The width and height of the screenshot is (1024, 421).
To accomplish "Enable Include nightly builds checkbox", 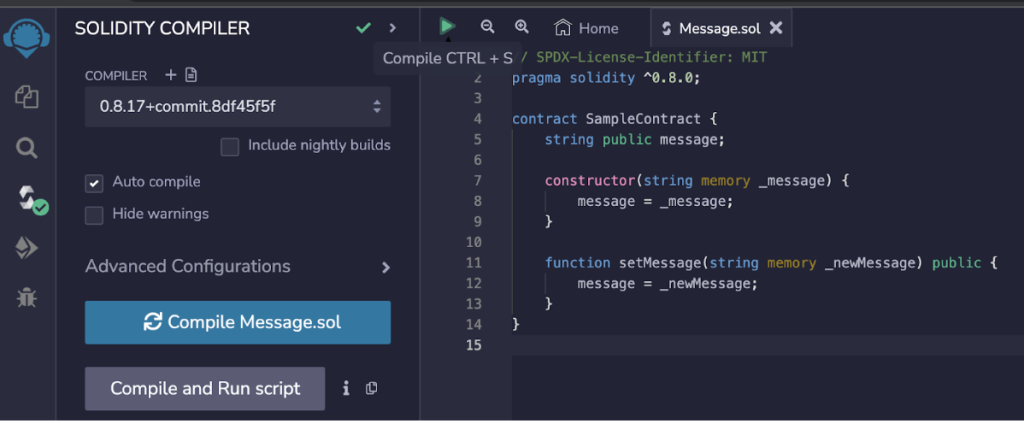I will click(x=230, y=146).
